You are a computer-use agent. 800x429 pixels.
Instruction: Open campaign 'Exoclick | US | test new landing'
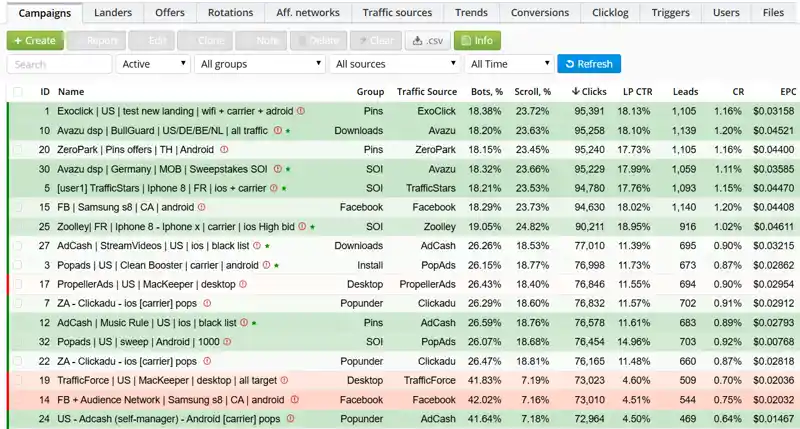click(175, 111)
